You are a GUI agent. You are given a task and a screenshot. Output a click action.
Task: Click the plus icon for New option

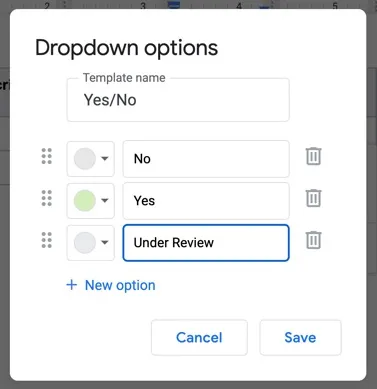tap(72, 285)
